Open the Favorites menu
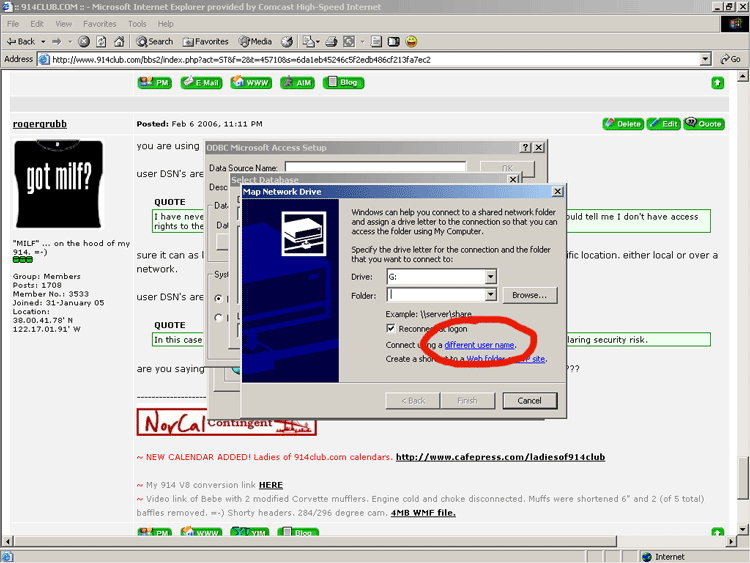Screen dimensions: 750x563 coord(99,24)
